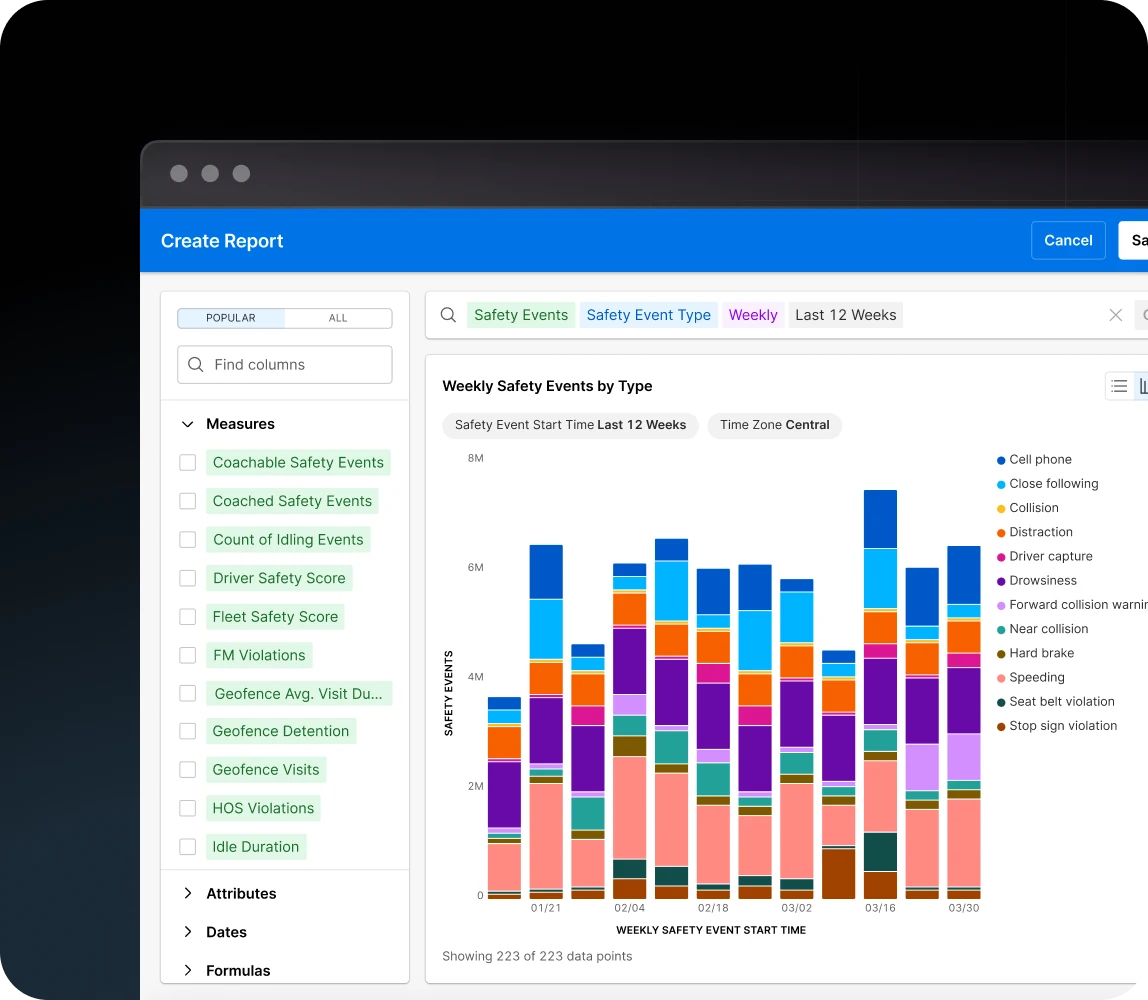Viewport: 1148px width, 1000px height.
Task: Click the first window control dot
Action: pos(179,173)
